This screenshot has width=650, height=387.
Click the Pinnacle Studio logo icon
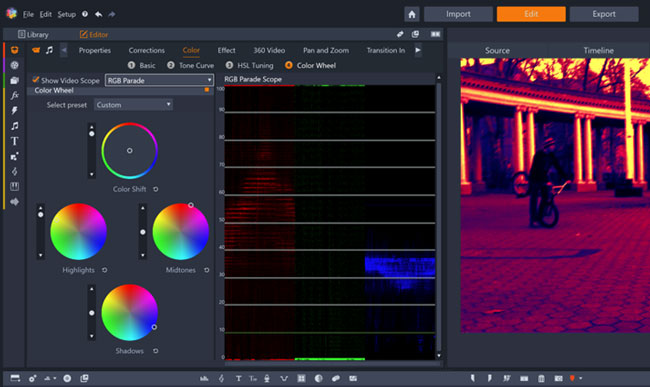(12, 13)
